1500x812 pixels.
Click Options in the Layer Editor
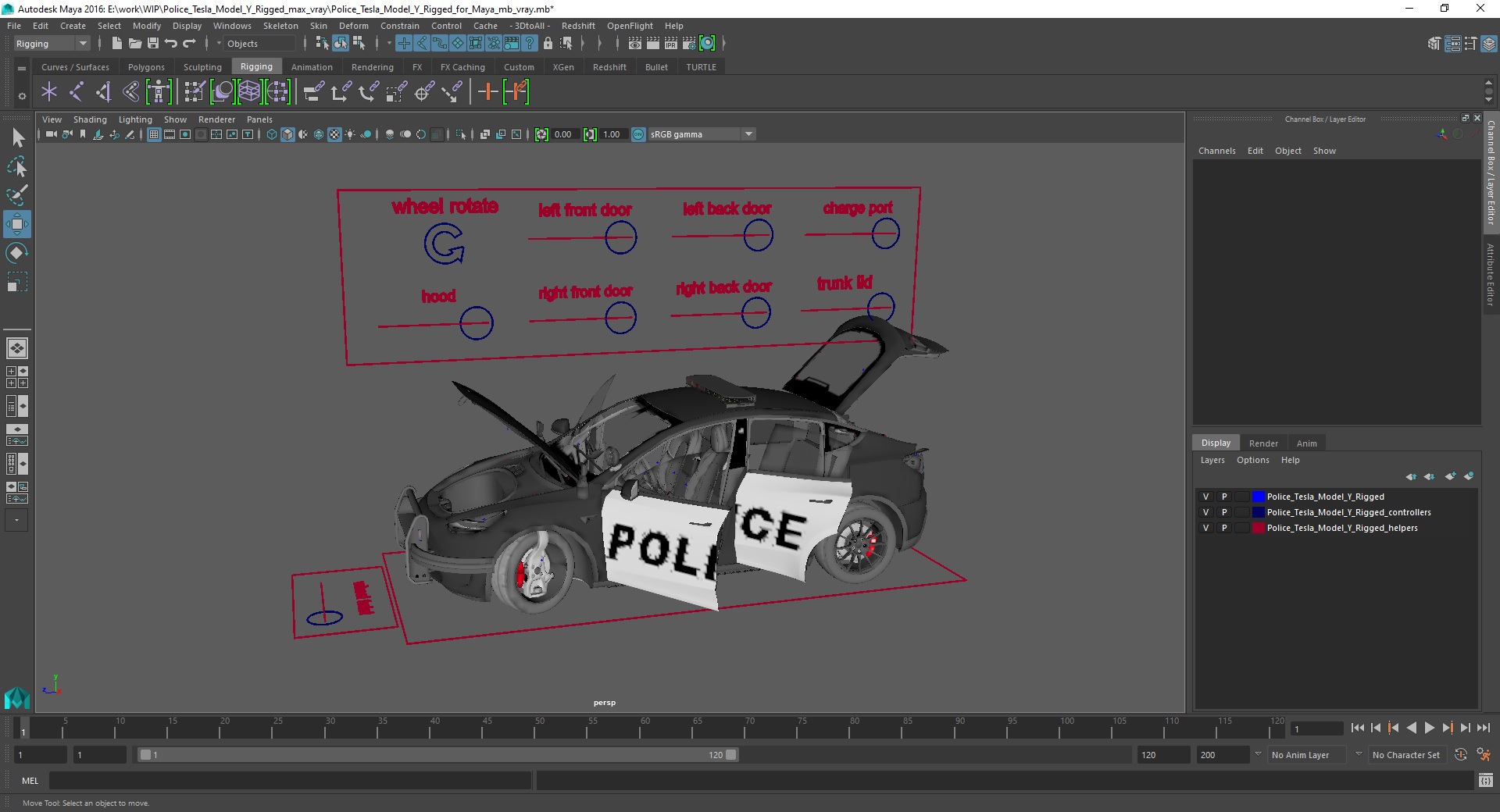click(1252, 460)
